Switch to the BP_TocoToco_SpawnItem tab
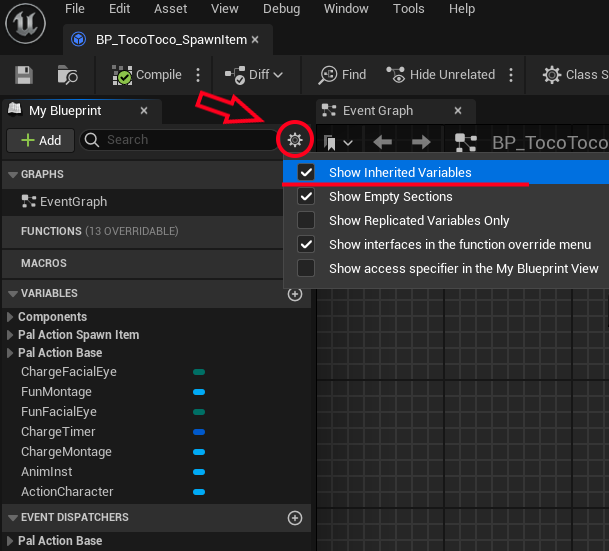609x551 pixels. point(167,40)
